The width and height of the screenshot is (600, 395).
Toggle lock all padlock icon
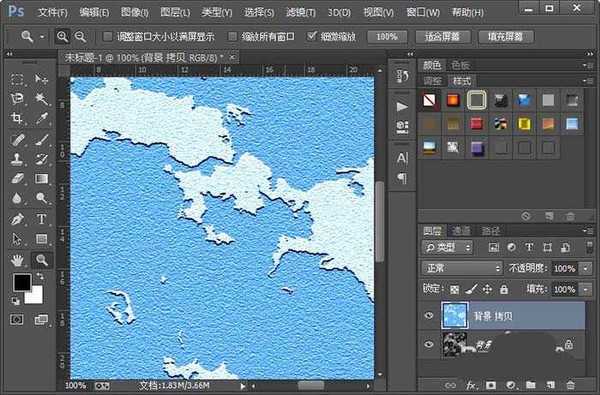(x=504, y=289)
